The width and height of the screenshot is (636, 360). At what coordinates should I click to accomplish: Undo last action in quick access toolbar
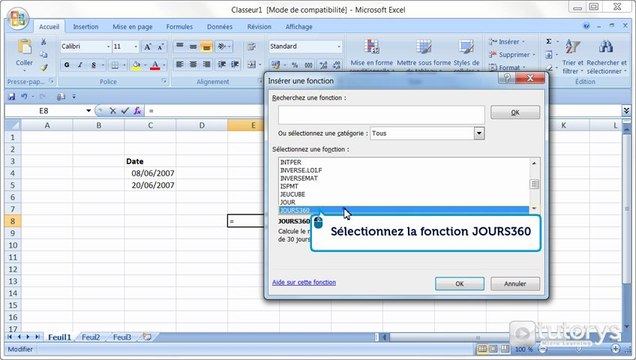pyautogui.click(x=24, y=96)
